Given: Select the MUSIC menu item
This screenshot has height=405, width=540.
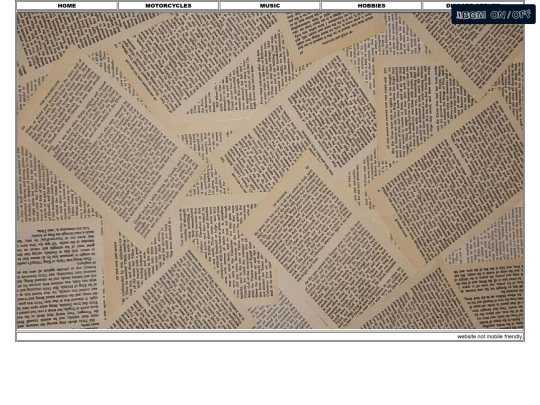Looking at the screenshot, I should [x=270, y=6].
